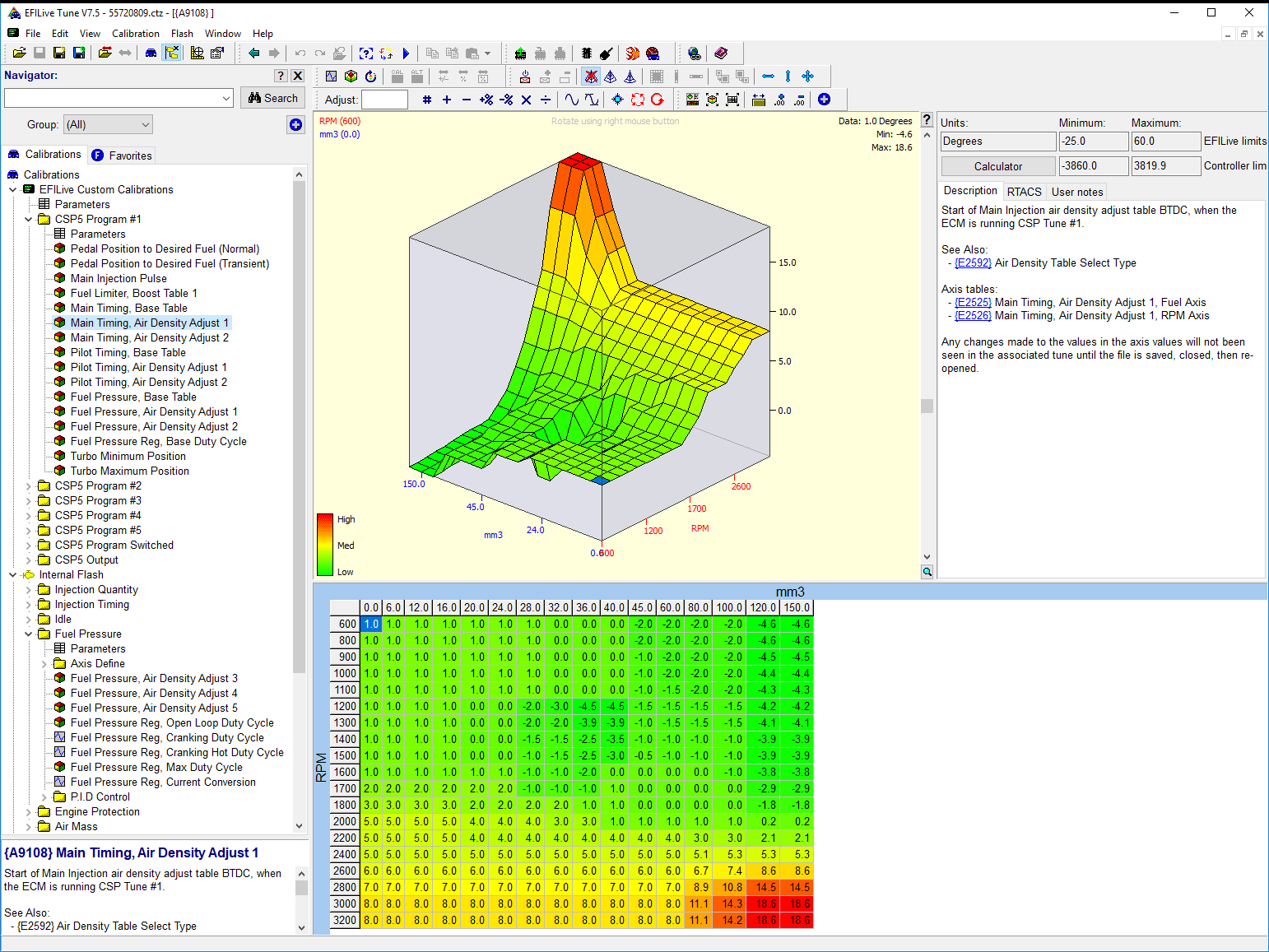Viewport: 1269px width, 952px height.
Task: Toggle the second blue pyramid chart mode
Action: point(611,77)
